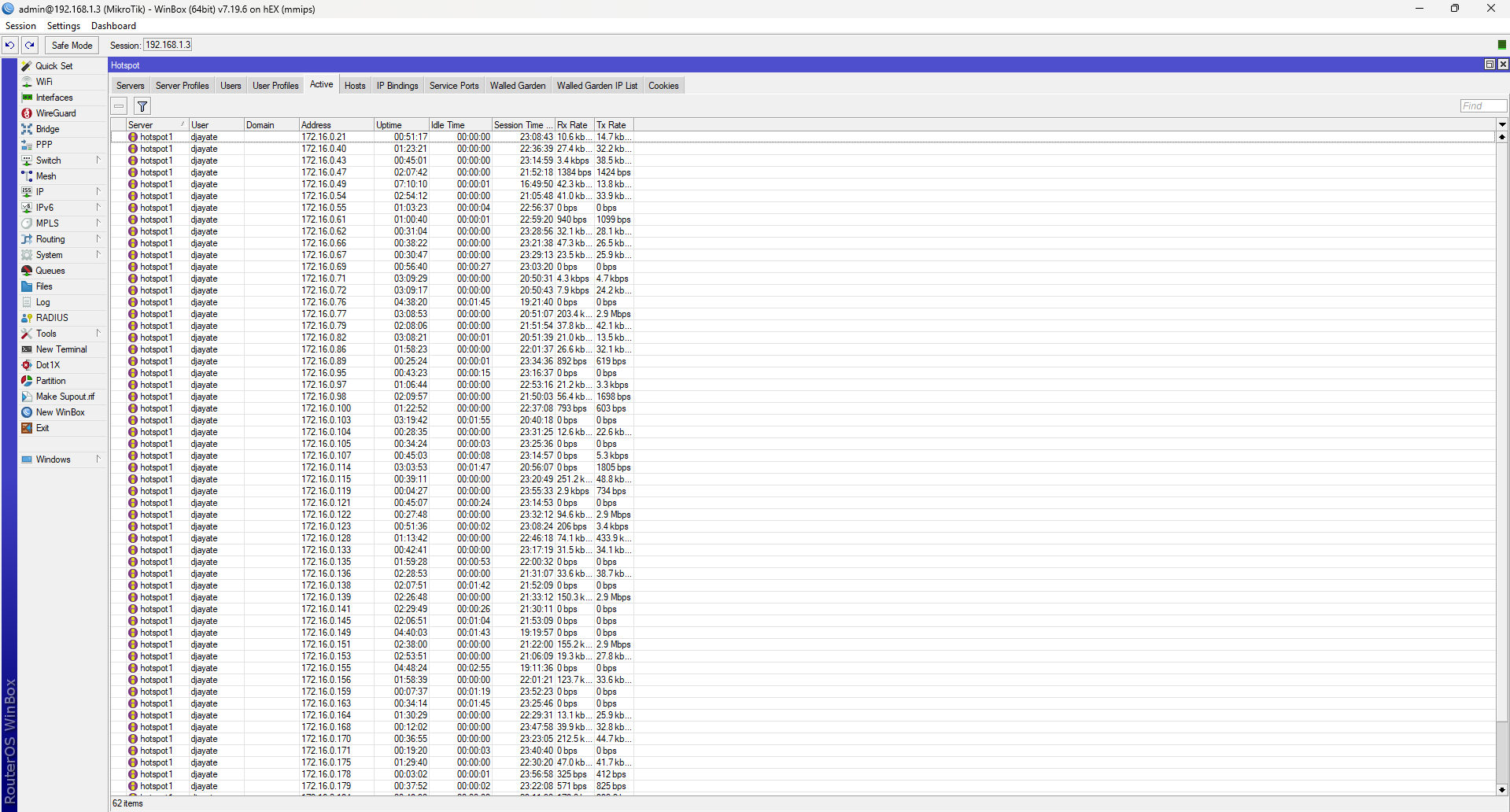The image size is (1510, 812).
Task: Expand the IP submenu
Action: pyautogui.click(x=98, y=192)
